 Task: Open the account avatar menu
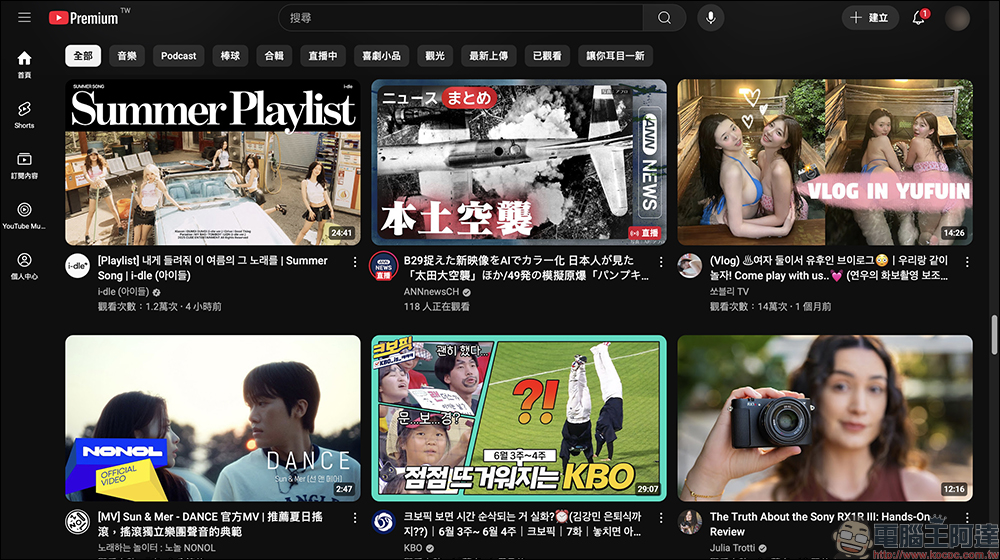pyautogui.click(x=957, y=18)
